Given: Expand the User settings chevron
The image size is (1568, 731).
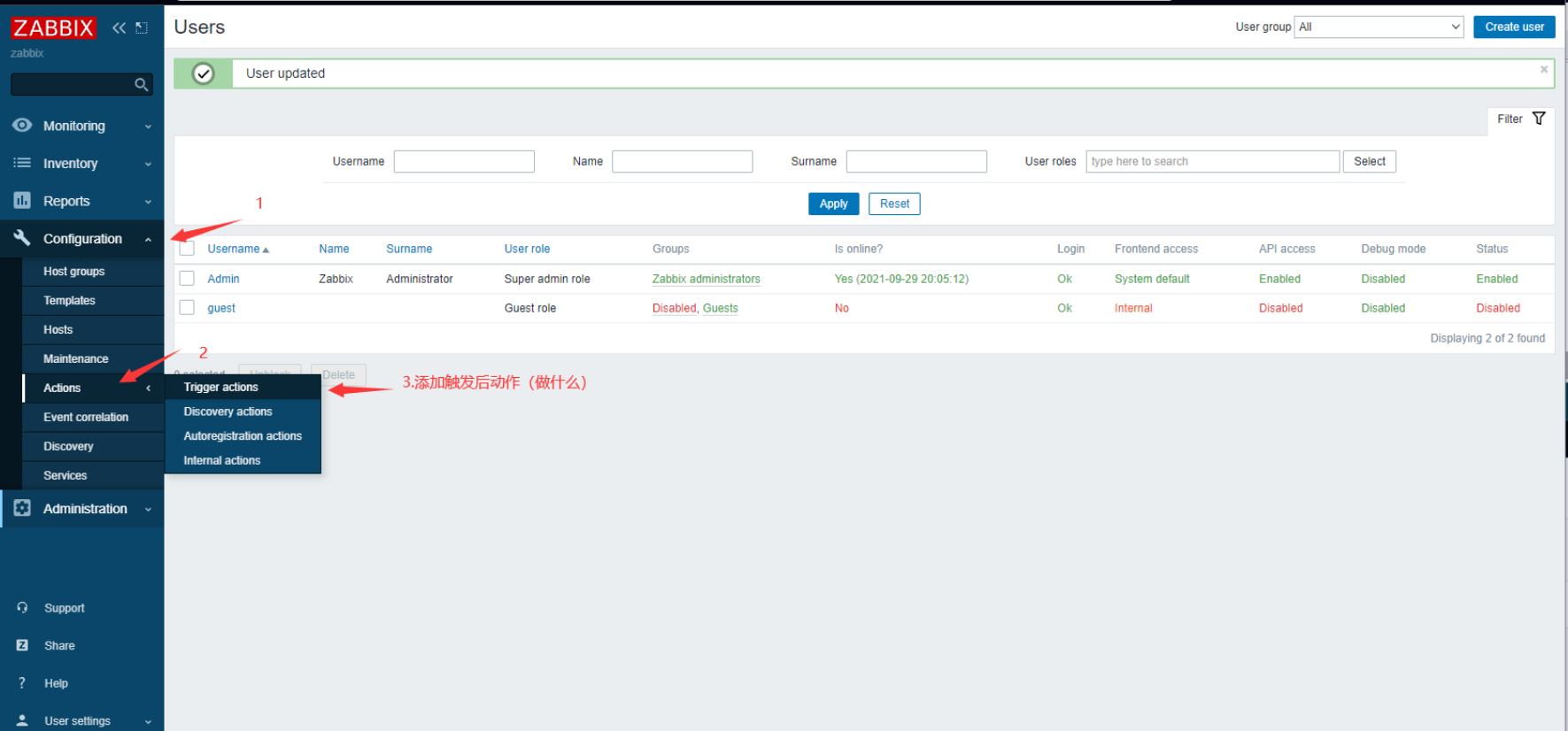Looking at the screenshot, I should (x=148, y=721).
